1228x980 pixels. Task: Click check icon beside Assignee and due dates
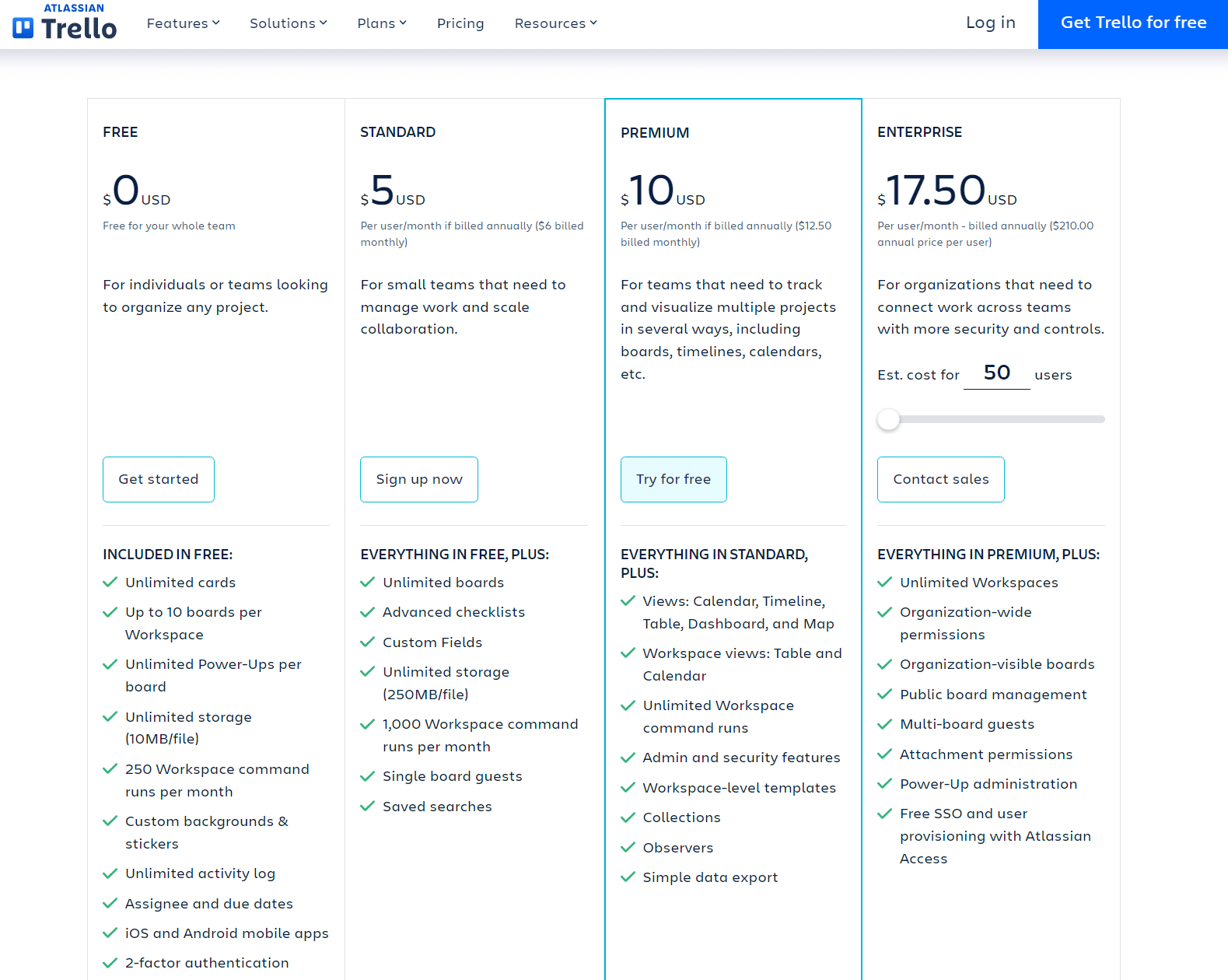(x=110, y=903)
